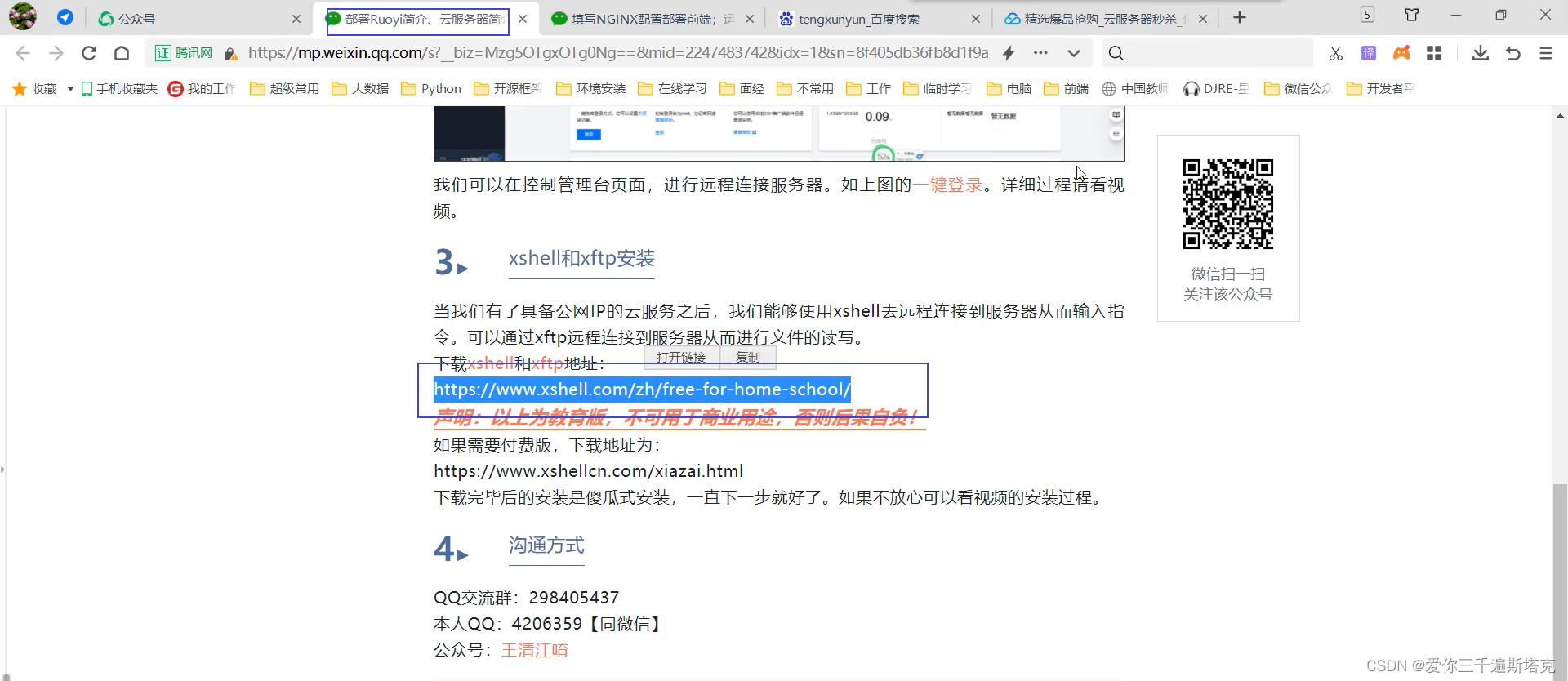The height and width of the screenshot is (681, 1568).
Task: Click the undo closed tab icon
Action: coord(1513,53)
